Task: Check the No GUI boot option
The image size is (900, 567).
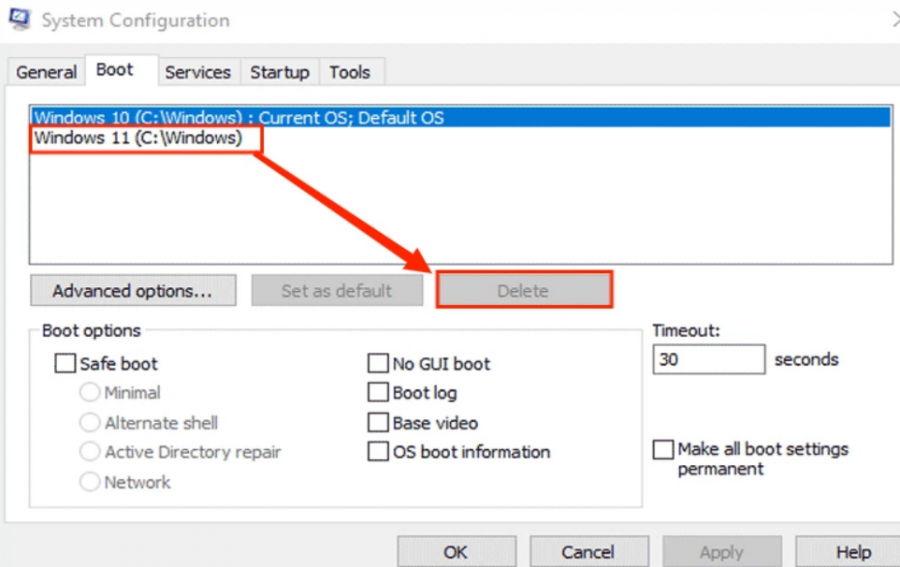Action: tap(378, 364)
